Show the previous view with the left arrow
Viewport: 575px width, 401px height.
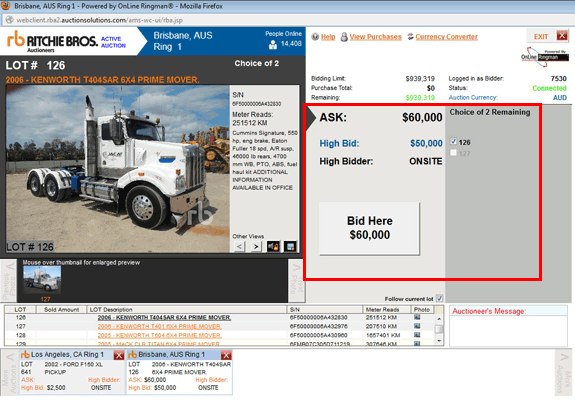[239, 247]
